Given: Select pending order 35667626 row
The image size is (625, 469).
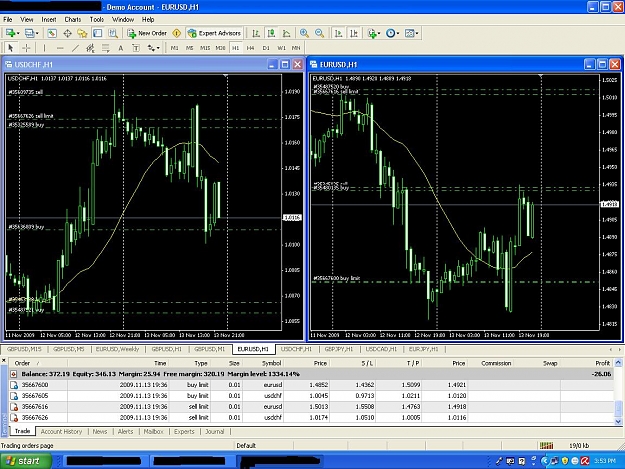Looking at the screenshot, I should point(311,418).
